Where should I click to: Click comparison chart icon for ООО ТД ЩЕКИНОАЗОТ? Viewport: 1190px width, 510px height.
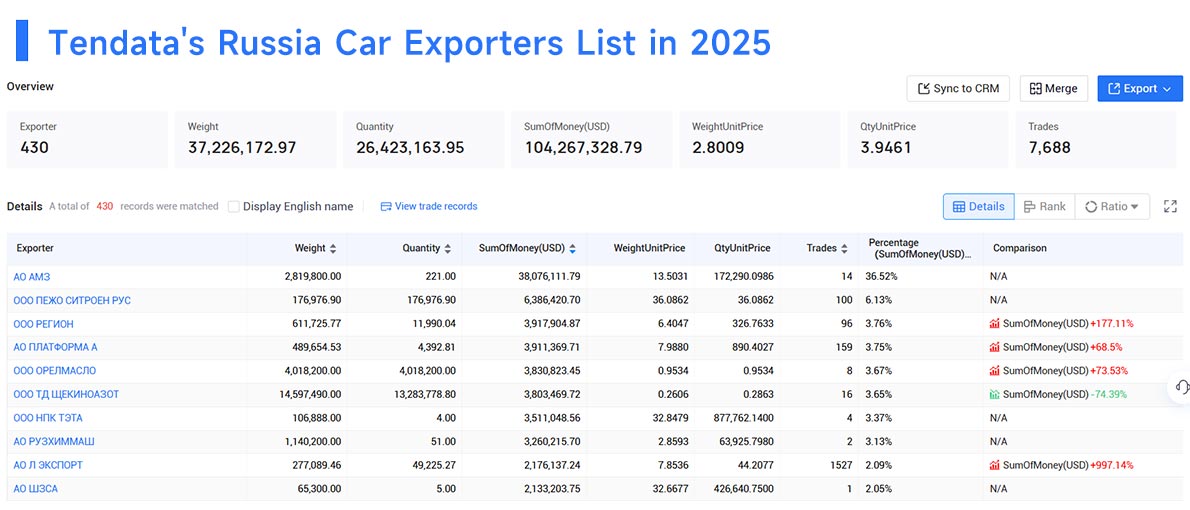point(994,395)
